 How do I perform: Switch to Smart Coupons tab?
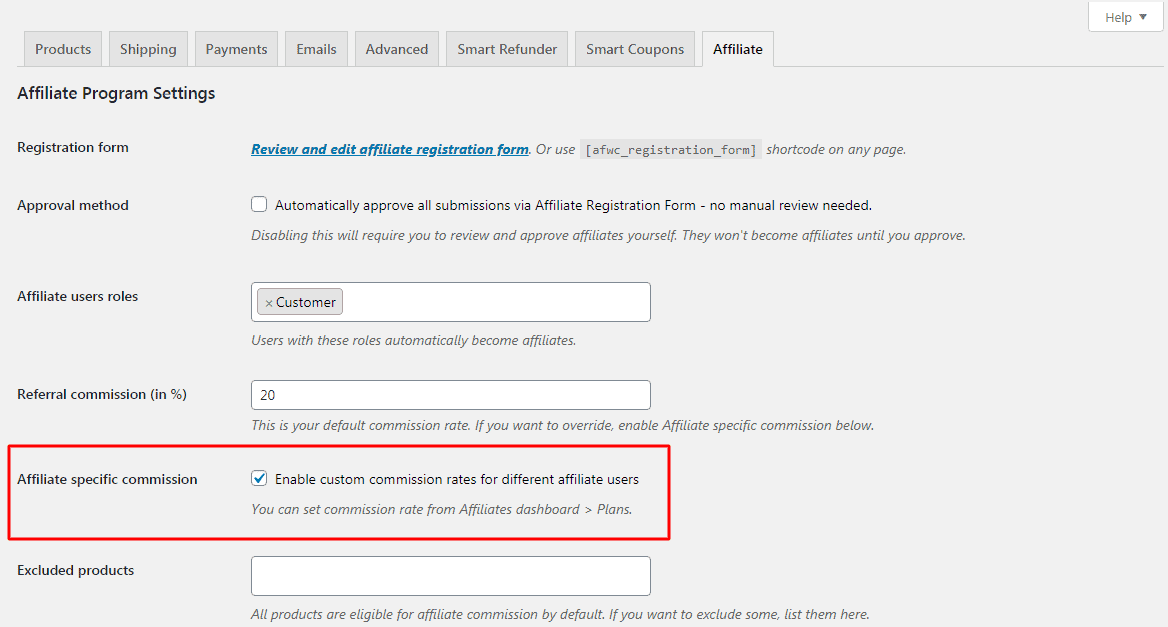(x=635, y=49)
